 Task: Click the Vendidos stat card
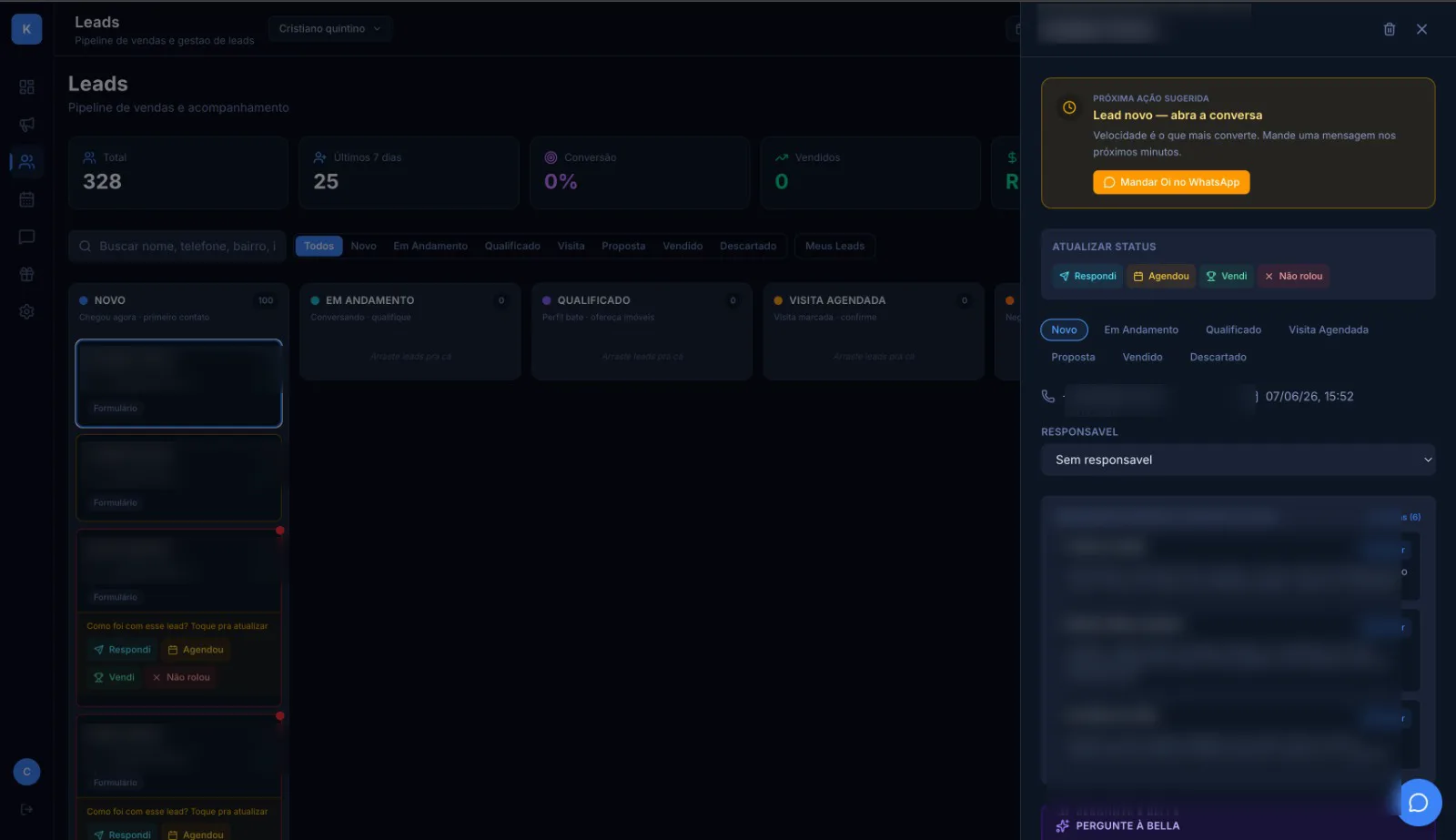pyautogui.click(x=871, y=173)
